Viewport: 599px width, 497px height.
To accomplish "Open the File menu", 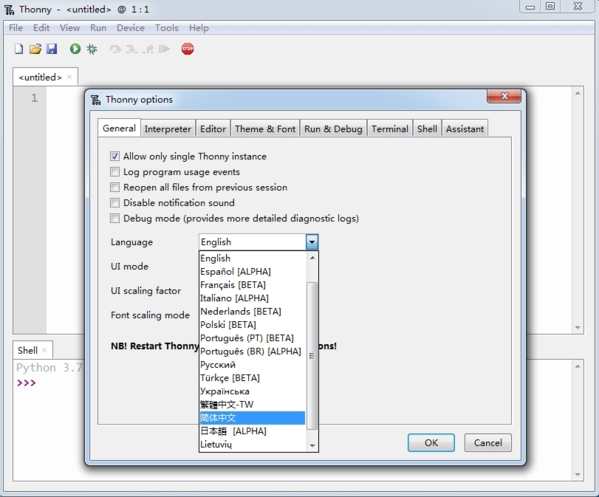I will [x=16, y=28].
